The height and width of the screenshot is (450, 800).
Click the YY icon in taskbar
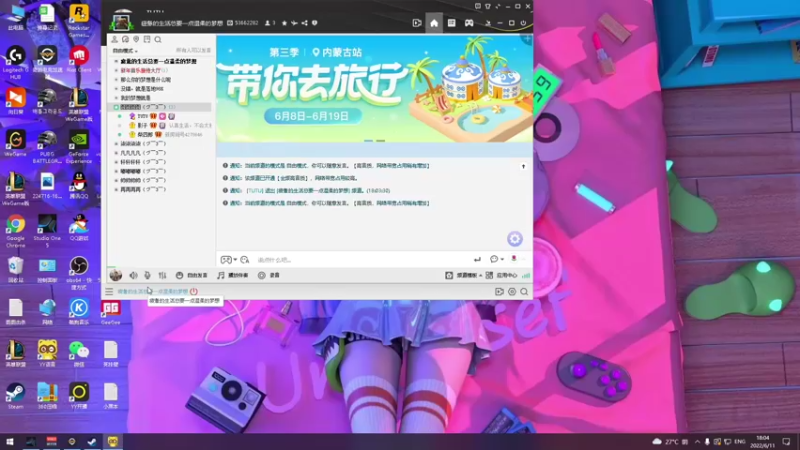click(x=112, y=441)
